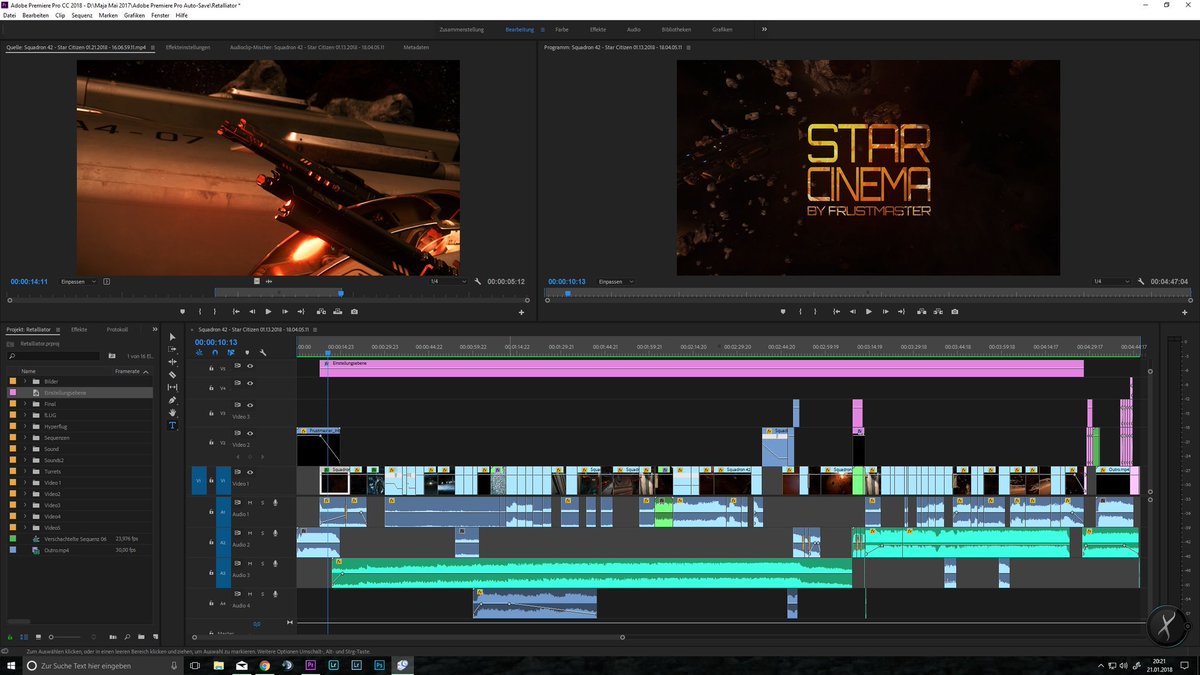The width and height of the screenshot is (1200, 675).
Task: Expand the Sound bin in the project panel
Action: point(26,449)
